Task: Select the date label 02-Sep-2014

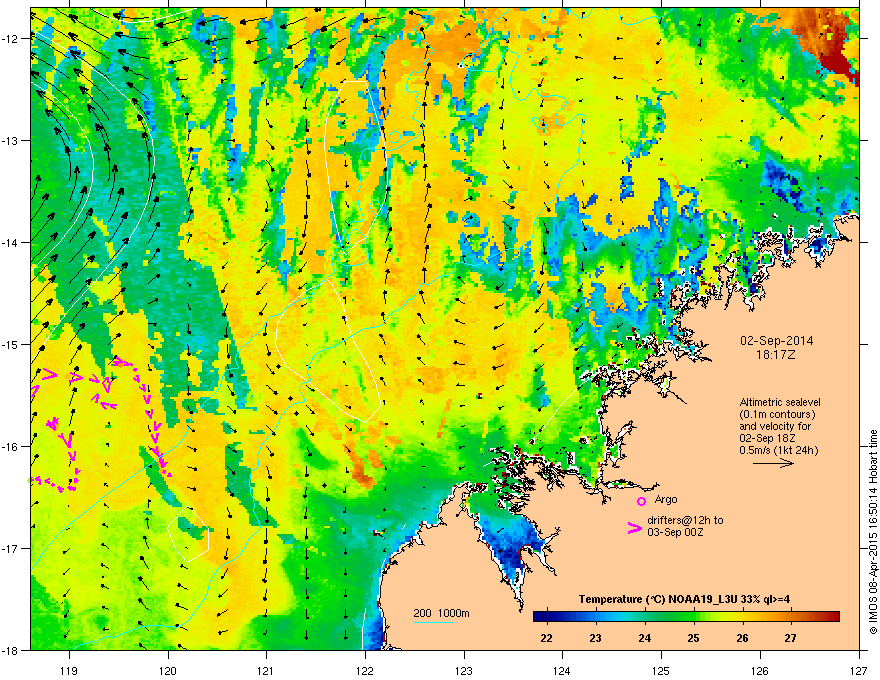Action: pos(776,341)
